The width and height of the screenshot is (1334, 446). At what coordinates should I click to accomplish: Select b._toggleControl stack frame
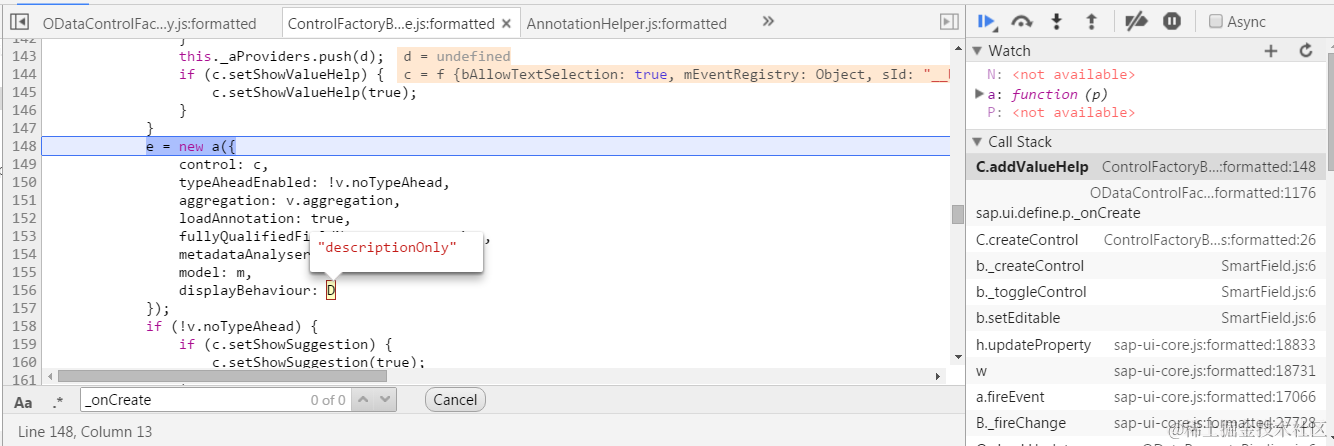point(1148,292)
